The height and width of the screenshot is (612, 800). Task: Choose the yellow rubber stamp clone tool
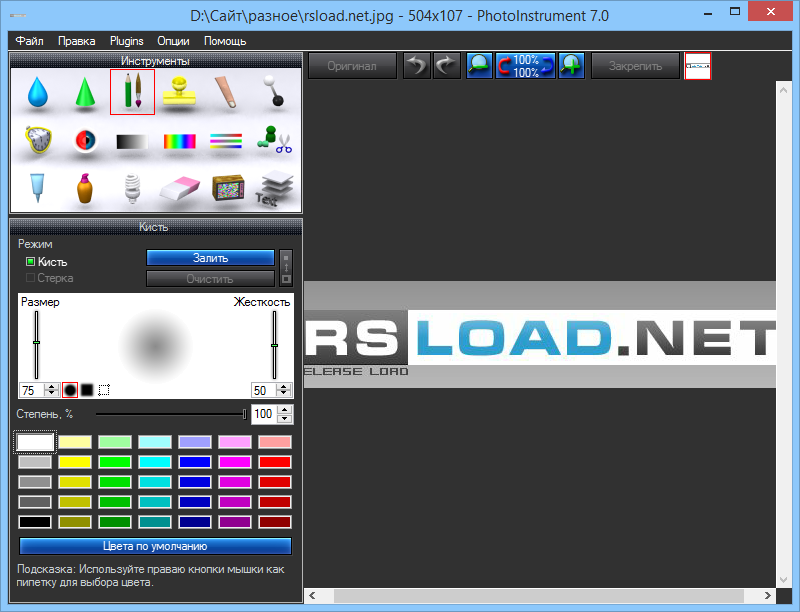pos(180,92)
